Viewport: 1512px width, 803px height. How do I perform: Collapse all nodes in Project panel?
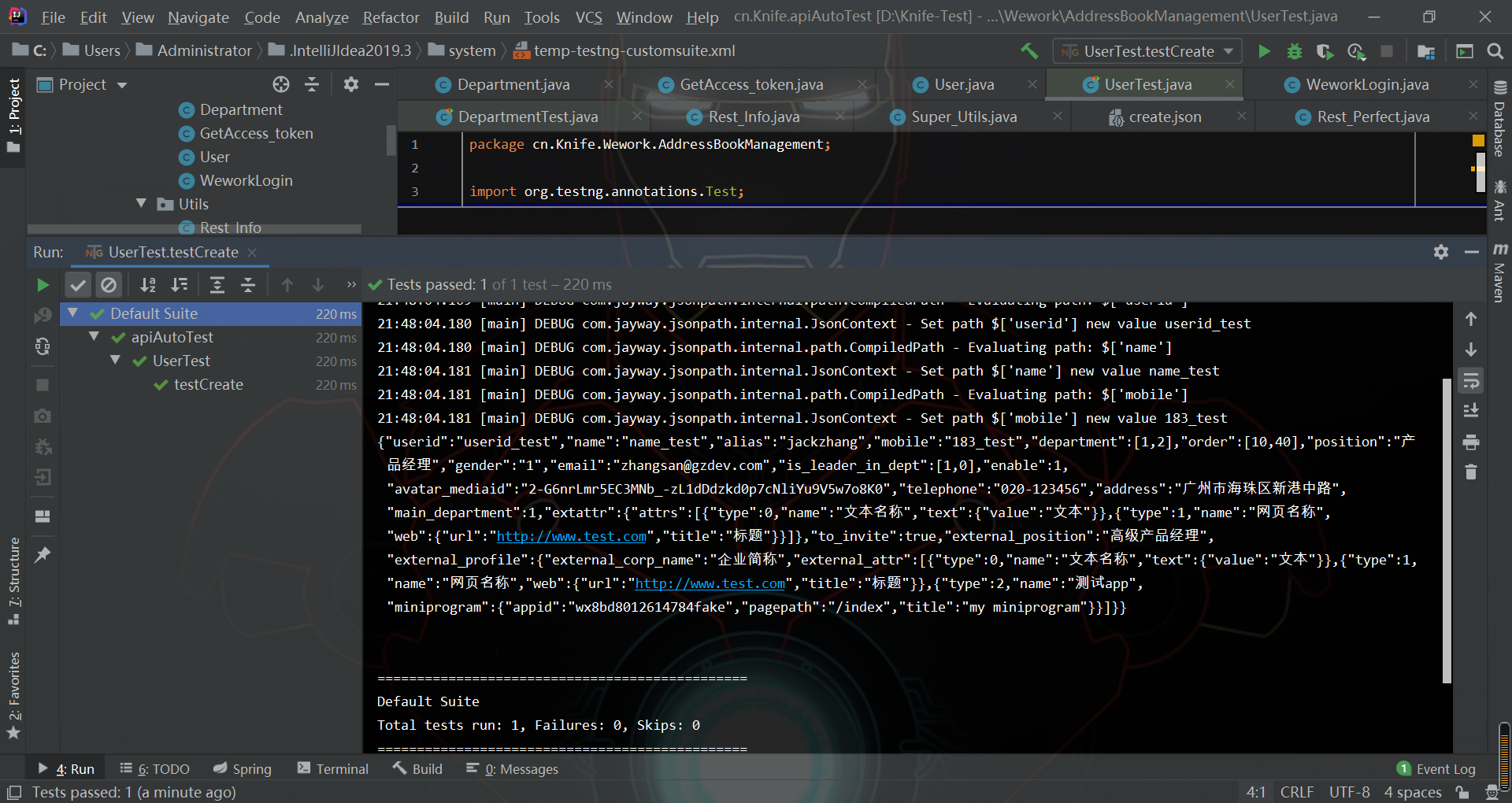pyautogui.click(x=312, y=84)
